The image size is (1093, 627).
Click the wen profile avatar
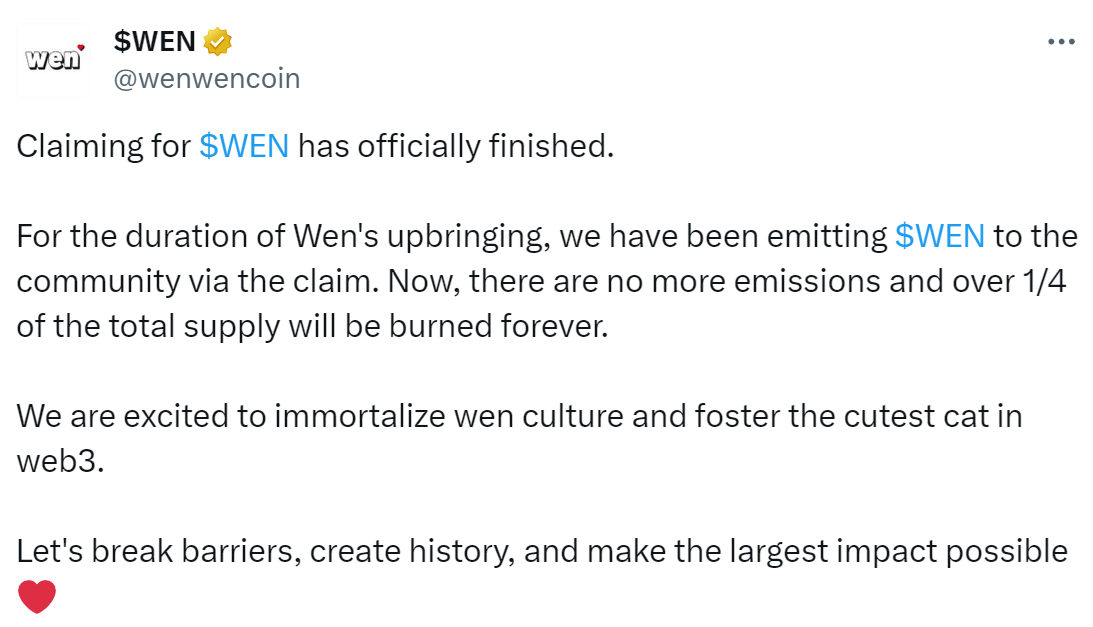(54, 60)
